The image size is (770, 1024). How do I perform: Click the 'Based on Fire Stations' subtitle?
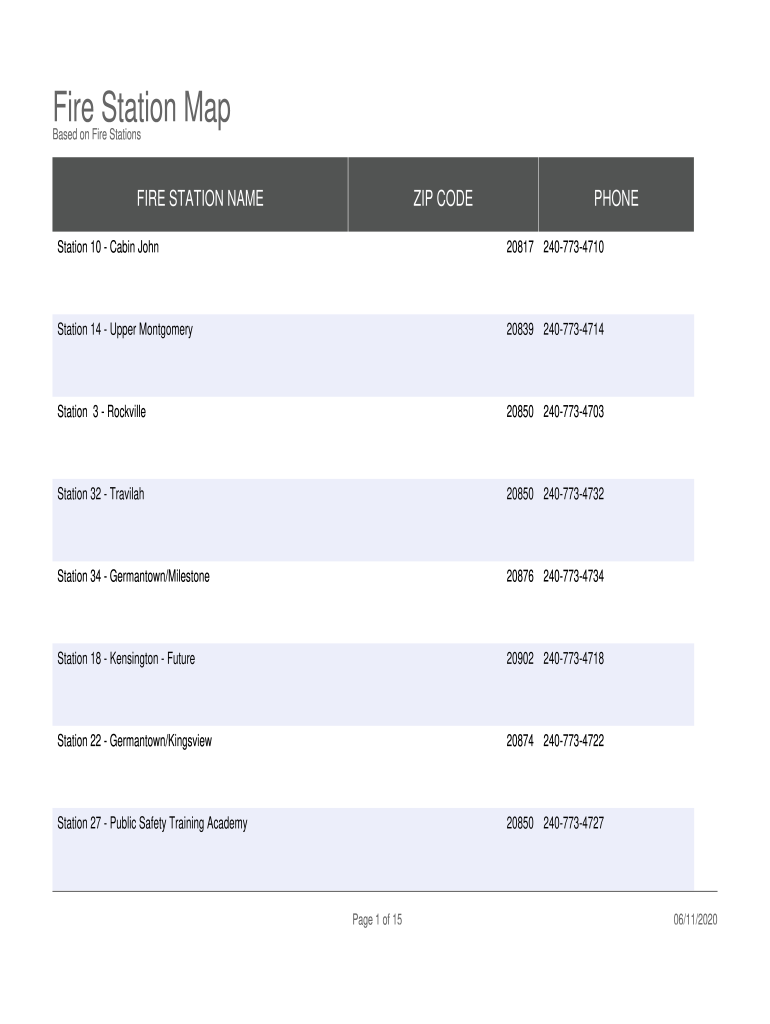click(x=97, y=135)
